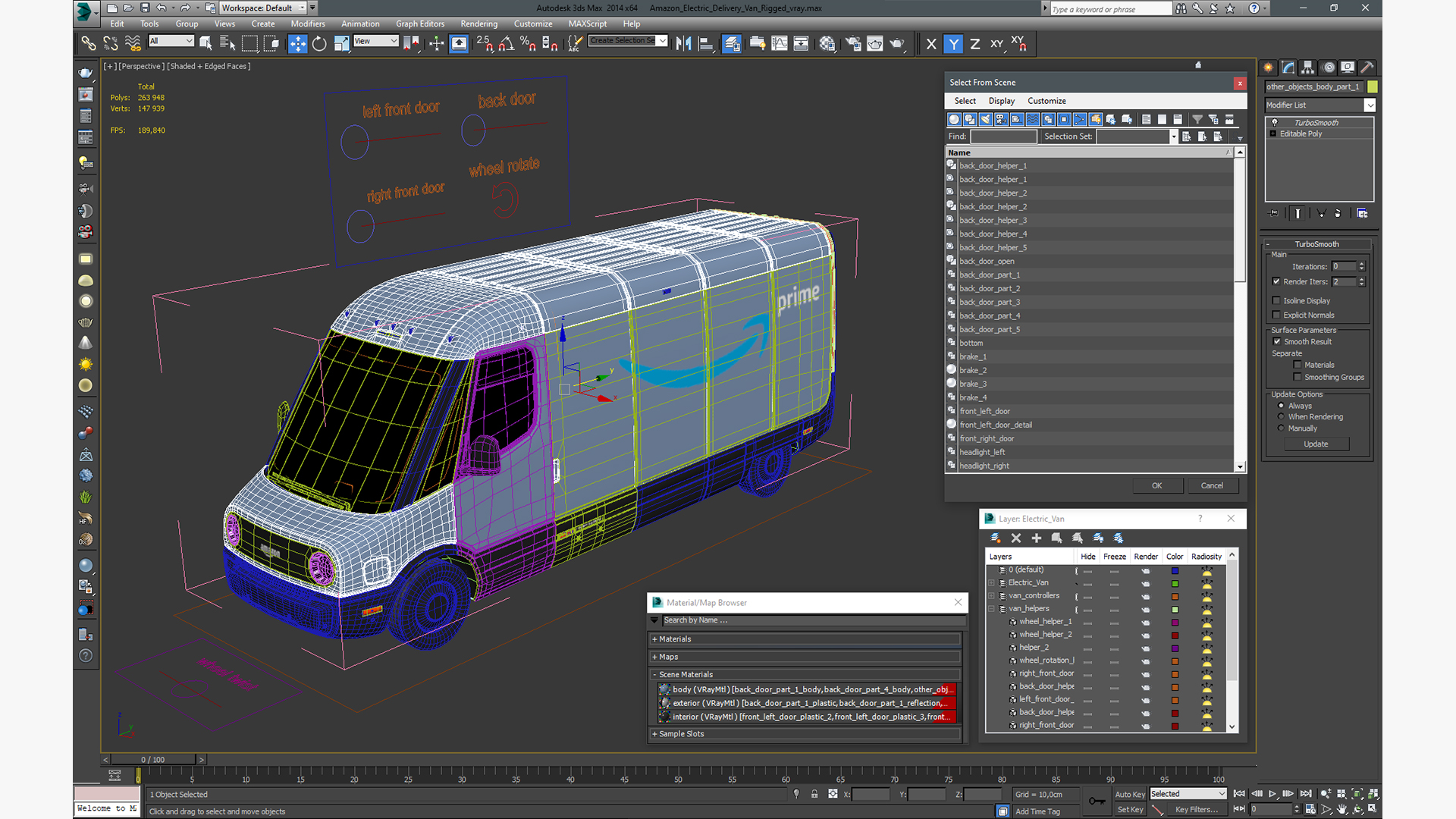Collapse the TurboSmooth rollout

1316,244
